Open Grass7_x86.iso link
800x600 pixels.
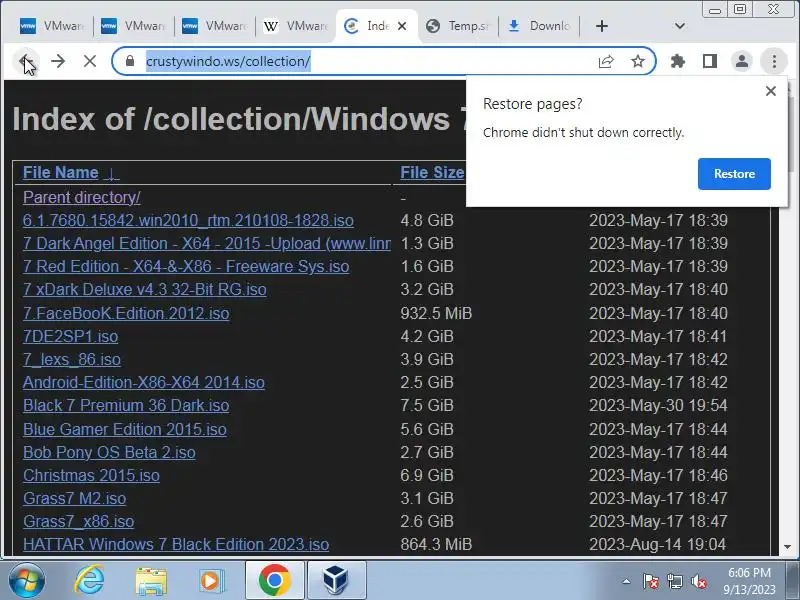coord(79,521)
